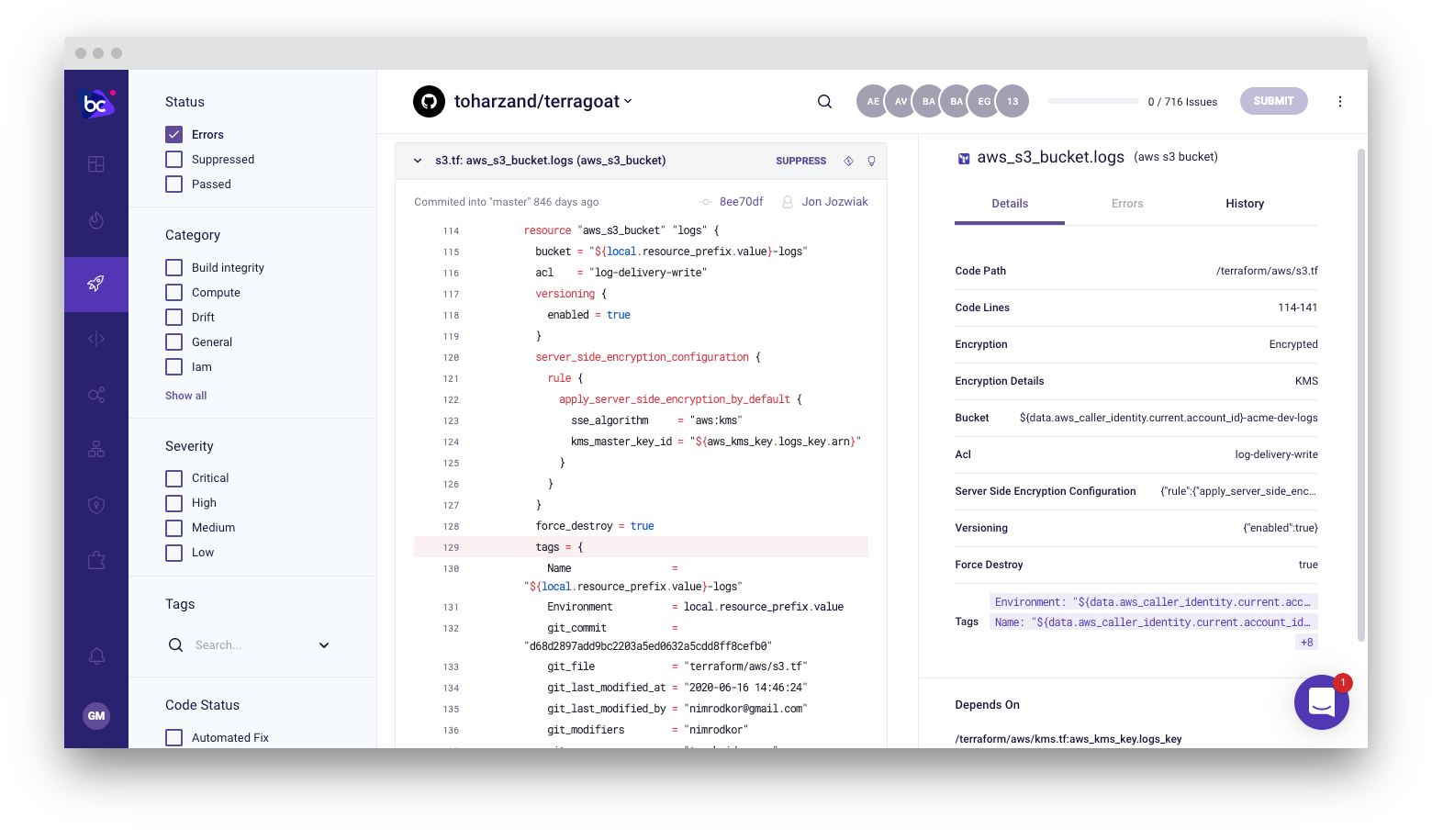Image resolution: width=1432 pixels, height=840 pixels.
Task: Open the dashboard grid icon in sidebar
Action: pos(96,164)
